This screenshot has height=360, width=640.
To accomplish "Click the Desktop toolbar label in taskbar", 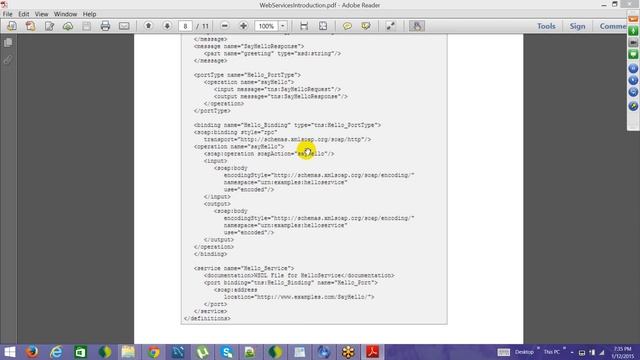I will pos(524,352).
